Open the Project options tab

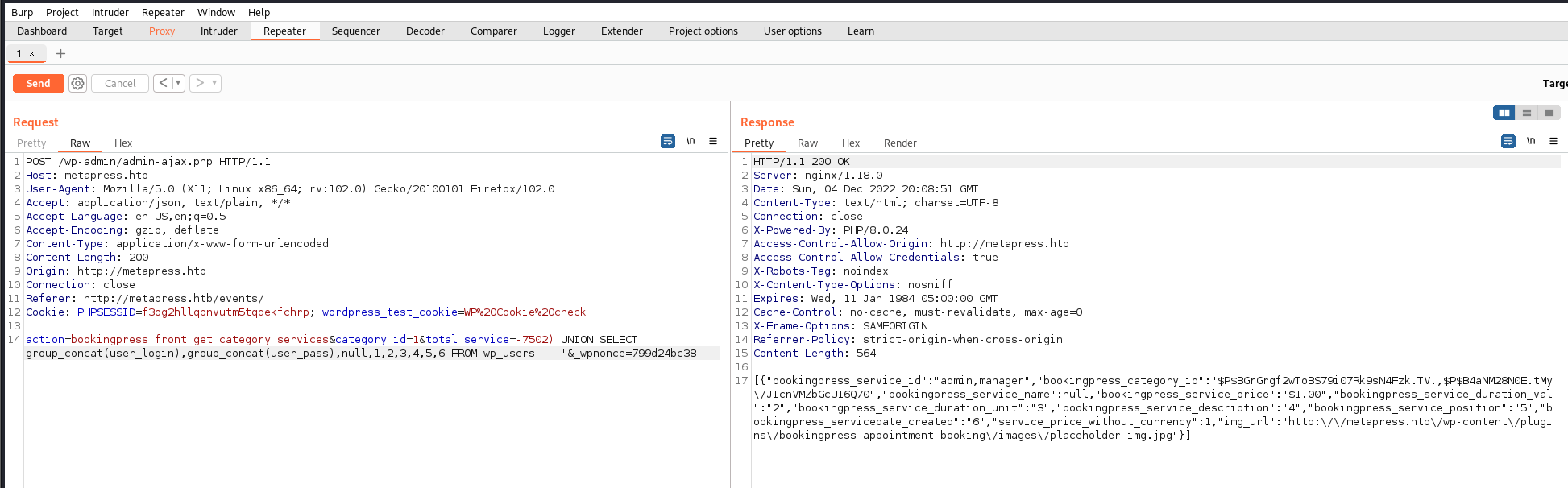[x=703, y=31]
